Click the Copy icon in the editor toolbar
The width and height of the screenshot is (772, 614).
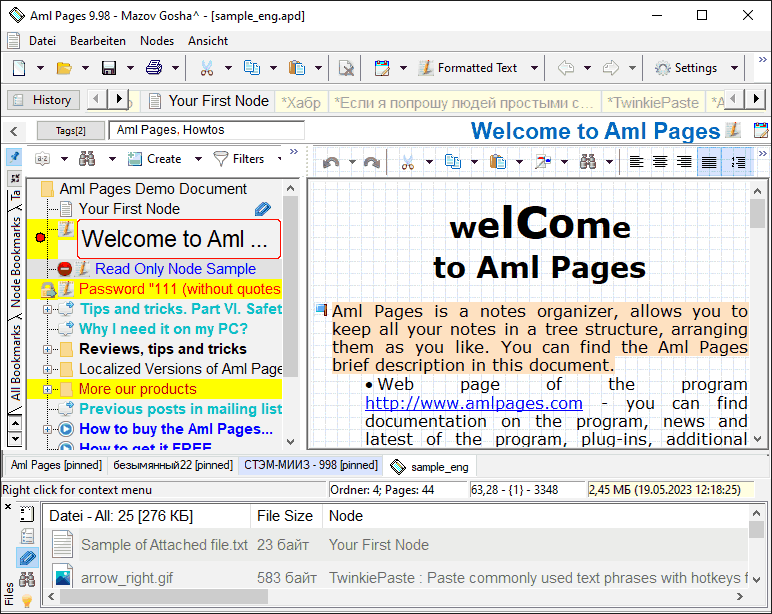(x=453, y=162)
